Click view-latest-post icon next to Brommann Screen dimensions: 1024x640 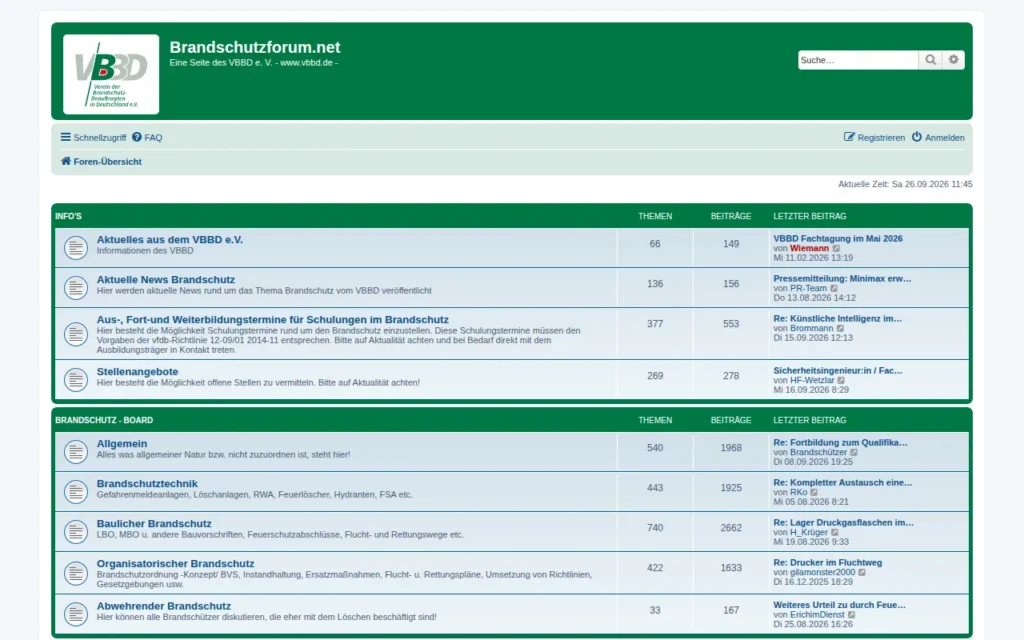coord(840,328)
